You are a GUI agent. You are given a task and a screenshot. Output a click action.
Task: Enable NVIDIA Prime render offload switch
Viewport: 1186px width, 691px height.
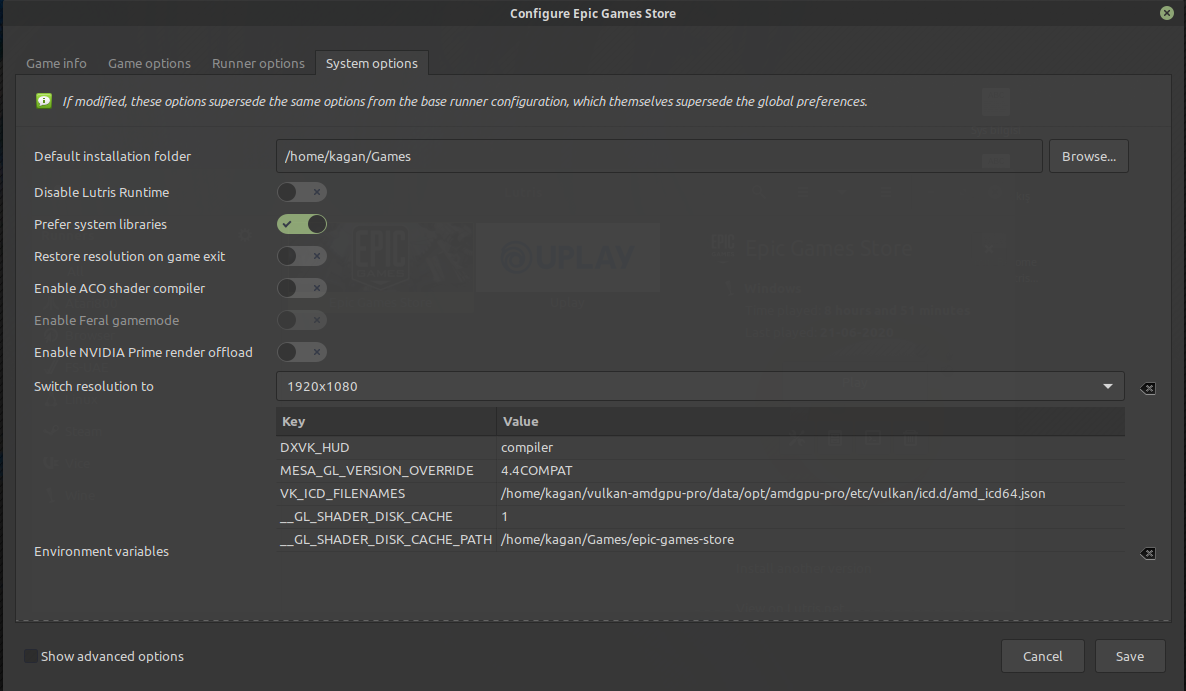click(x=302, y=352)
